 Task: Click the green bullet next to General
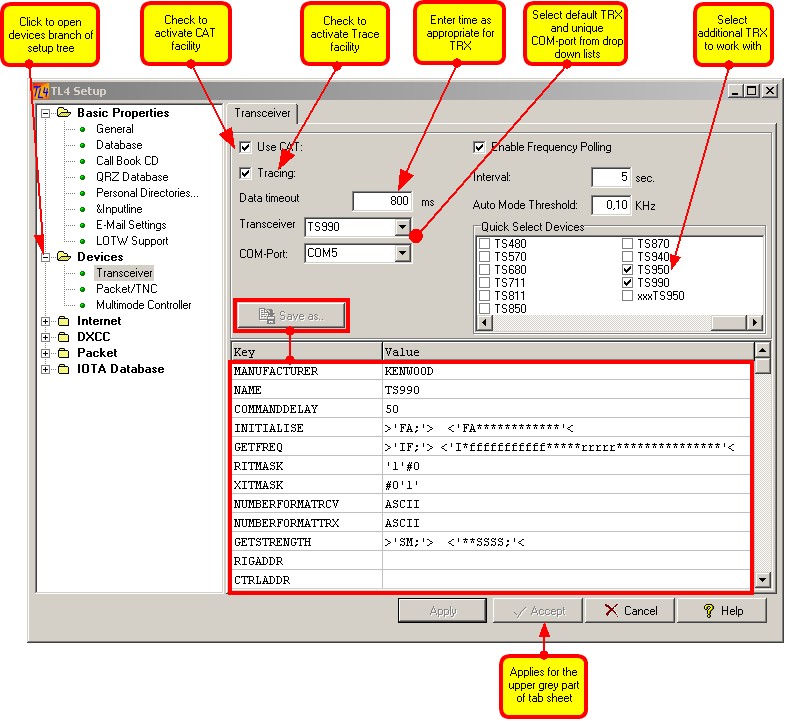click(83, 129)
